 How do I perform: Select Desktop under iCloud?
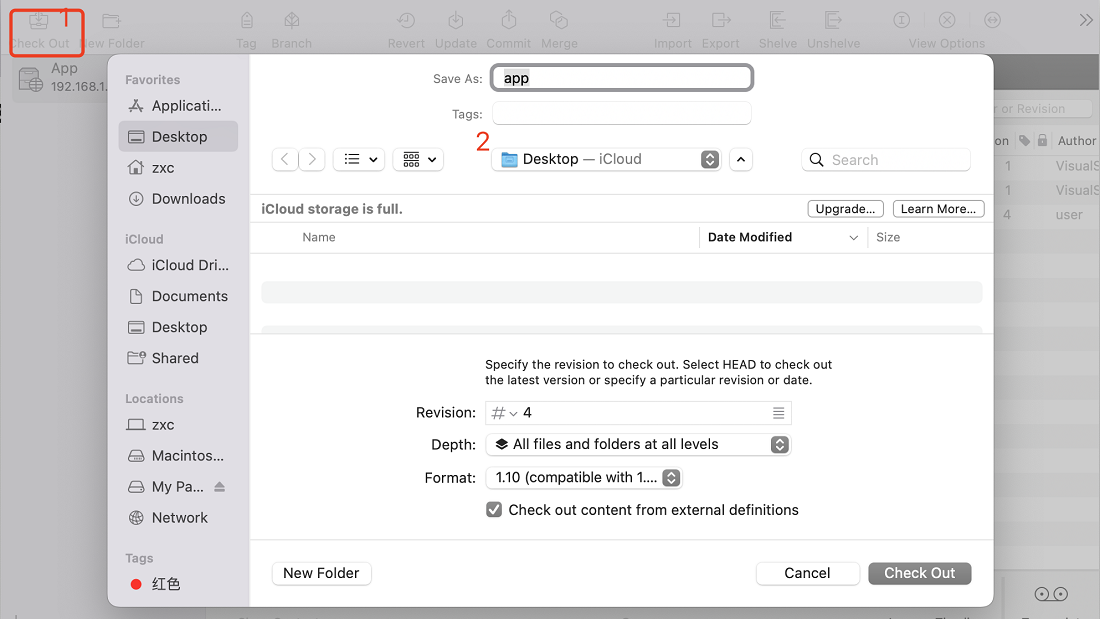pyautogui.click(x=178, y=327)
